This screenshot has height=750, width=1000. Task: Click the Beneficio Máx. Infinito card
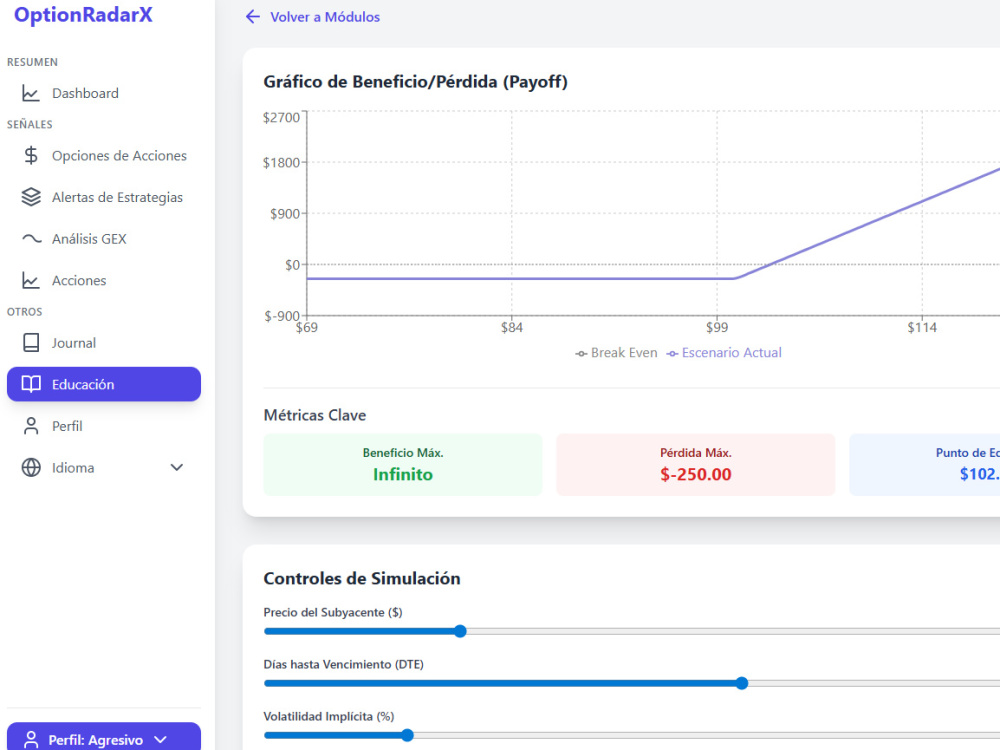tap(403, 465)
